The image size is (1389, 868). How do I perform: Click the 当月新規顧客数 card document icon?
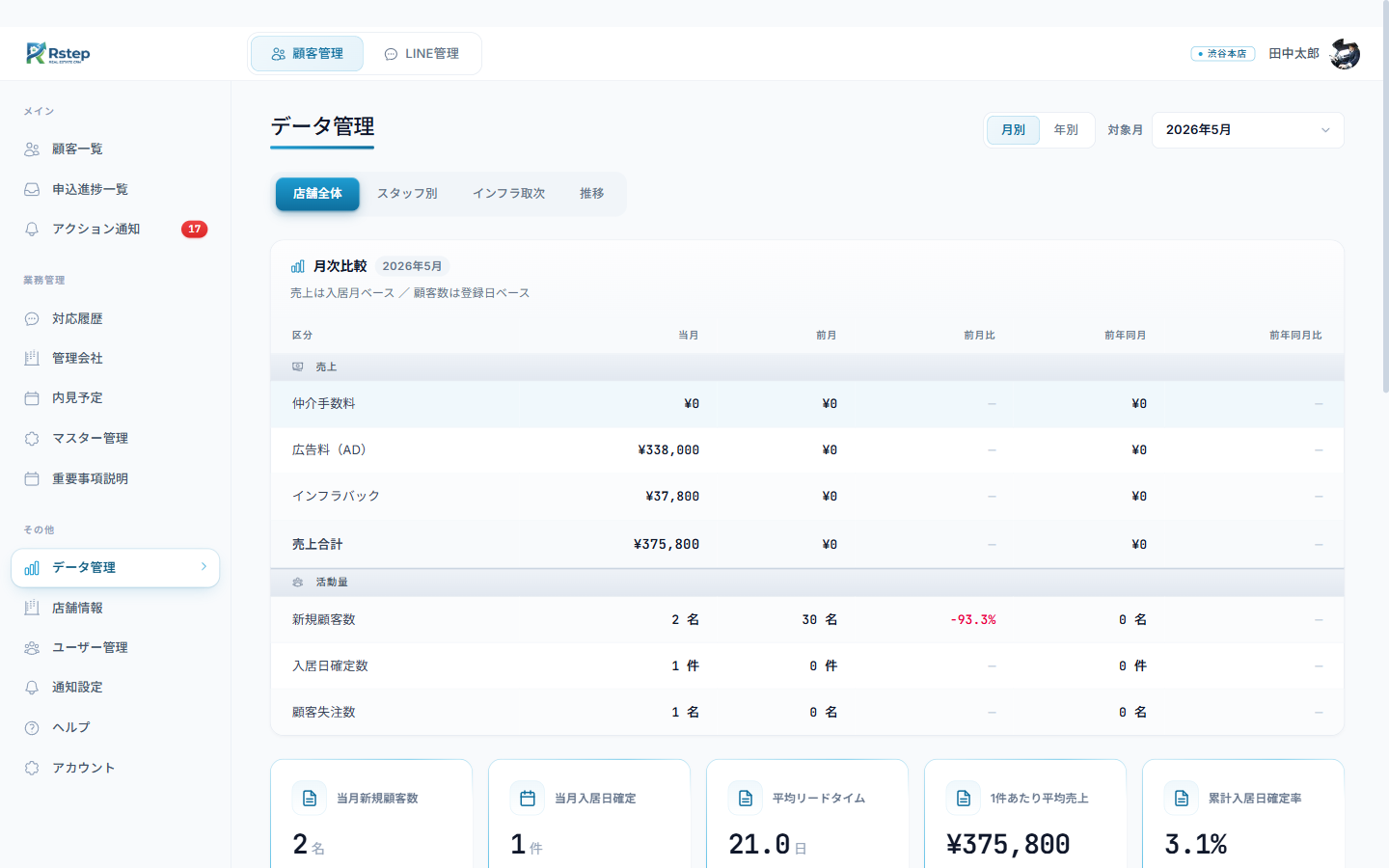tap(310, 799)
